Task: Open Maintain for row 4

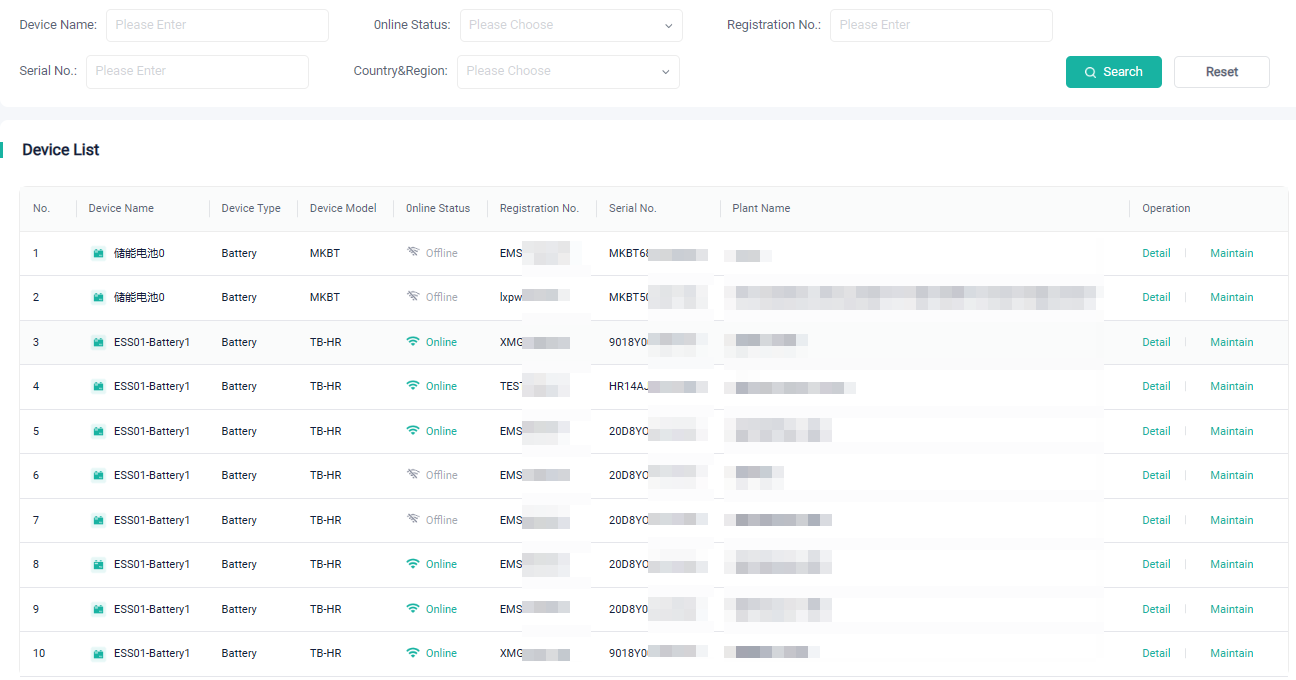Action: tap(1232, 386)
